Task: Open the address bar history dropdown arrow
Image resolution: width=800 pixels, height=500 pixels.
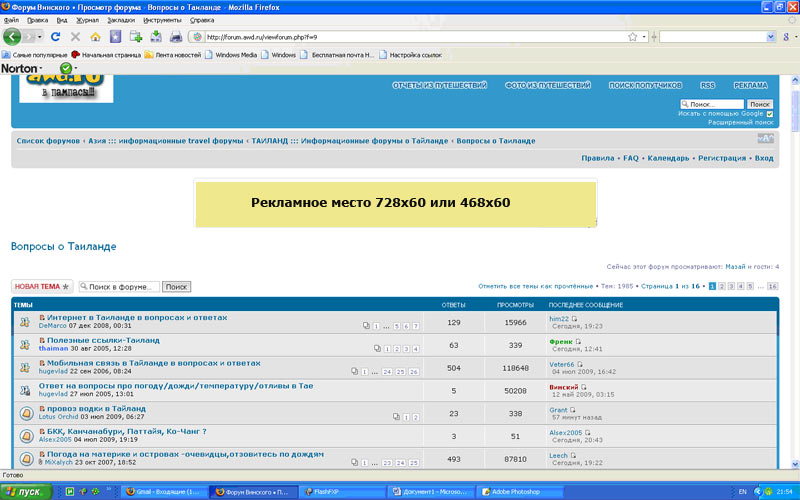Action: click(x=644, y=37)
